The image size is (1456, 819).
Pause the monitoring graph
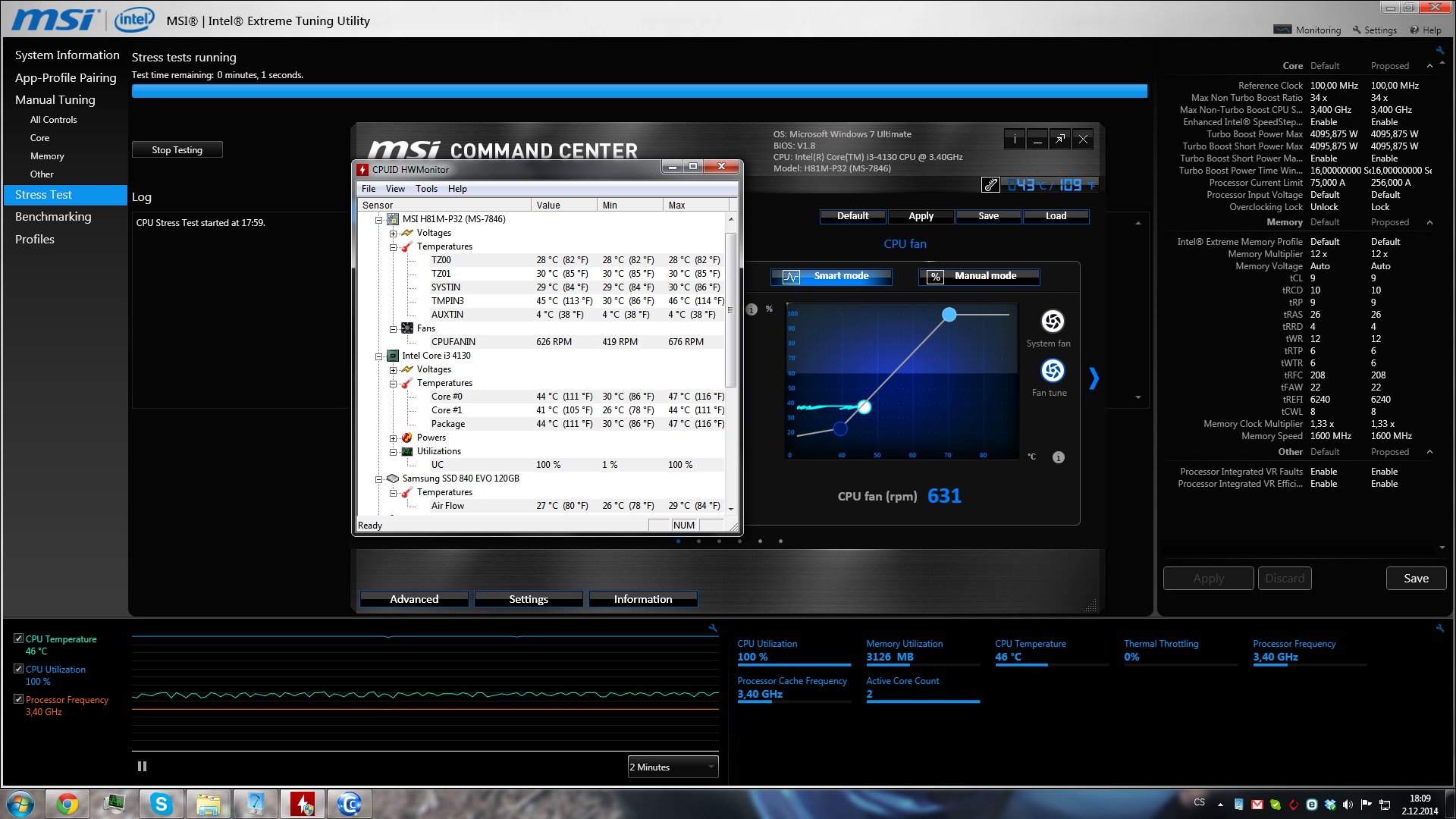[x=142, y=767]
